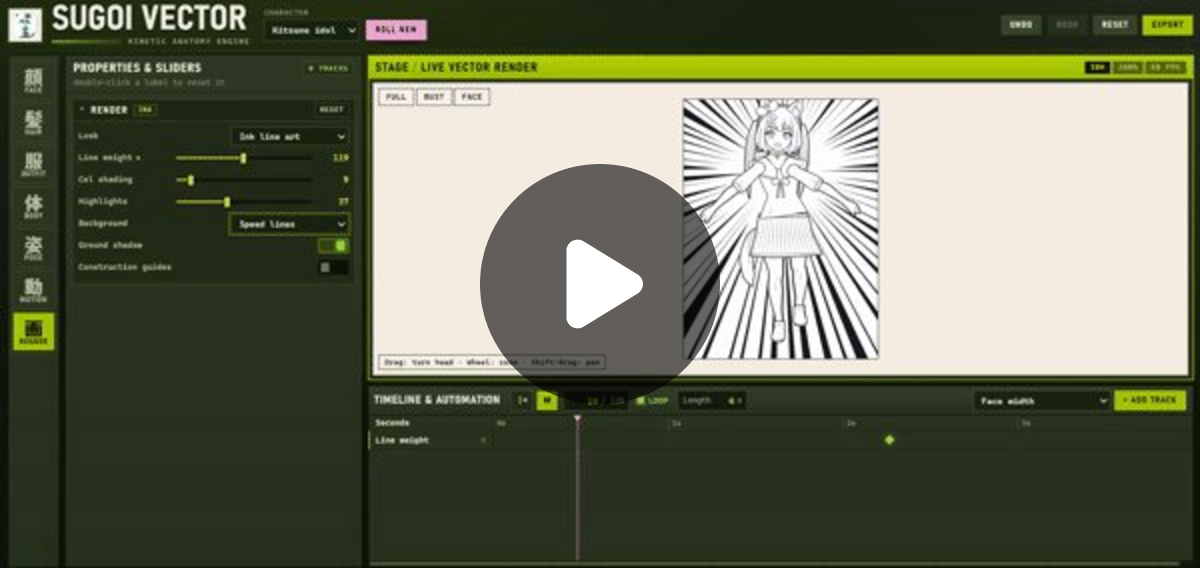The image size is (1200, 568).
Task: Click the Export button
Action: (1167, 25)
